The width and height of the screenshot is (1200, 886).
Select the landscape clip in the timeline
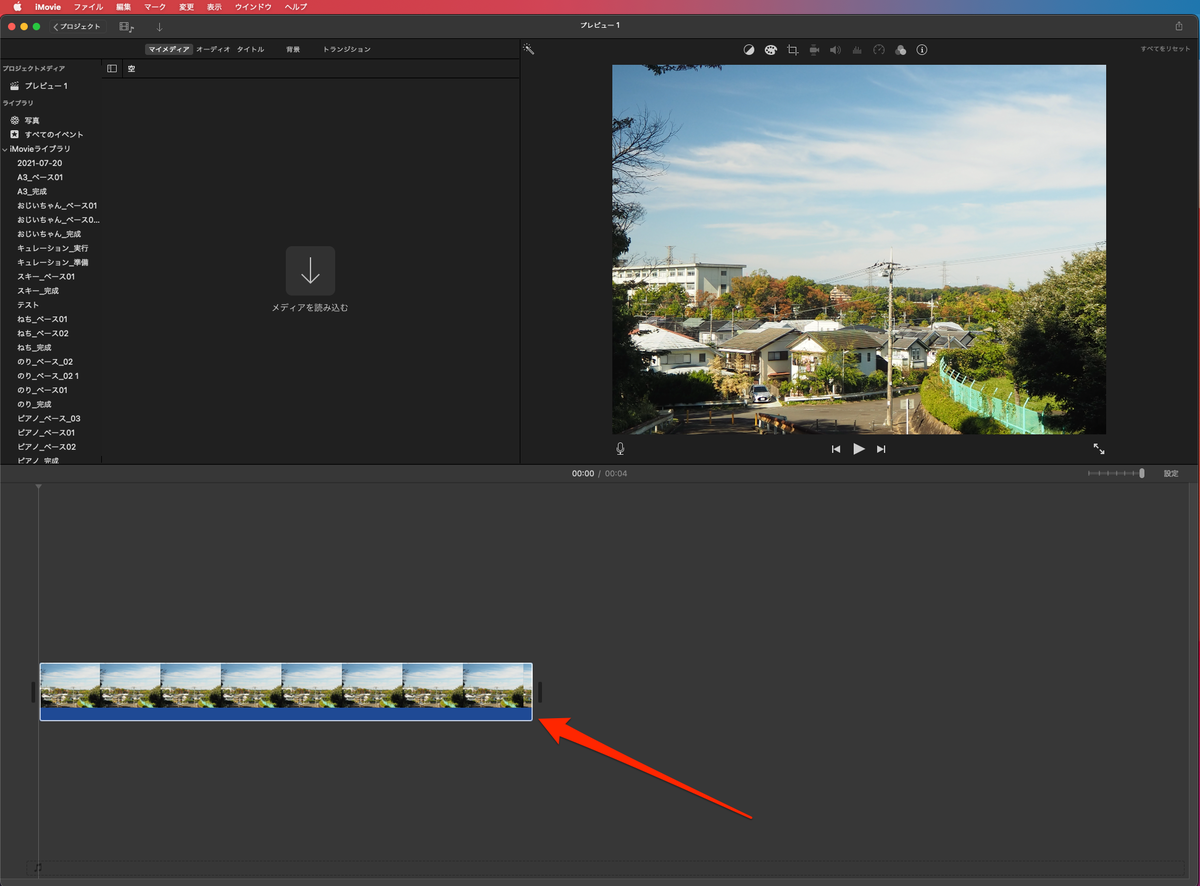286,691
